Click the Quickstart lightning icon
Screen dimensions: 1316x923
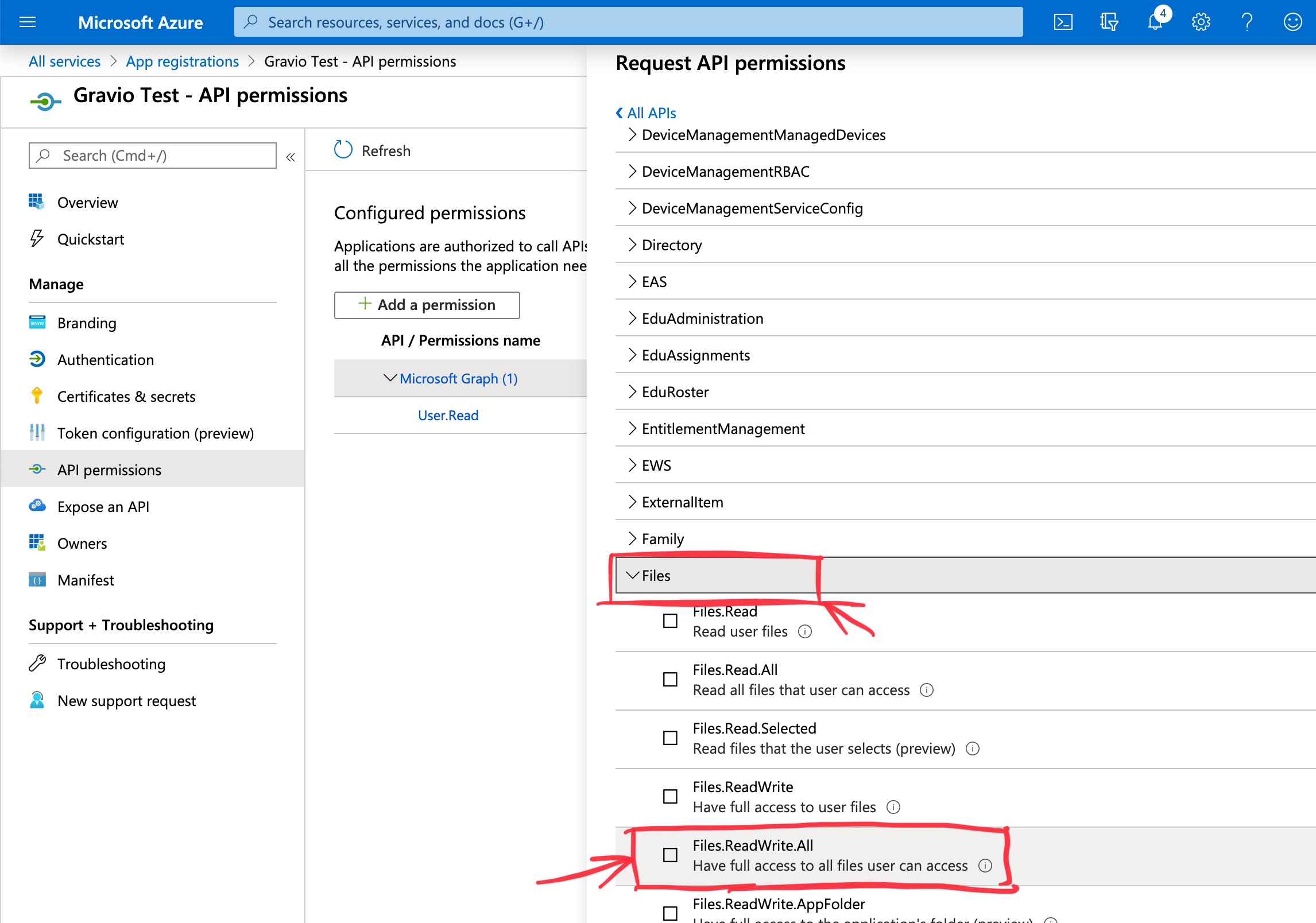37,238
